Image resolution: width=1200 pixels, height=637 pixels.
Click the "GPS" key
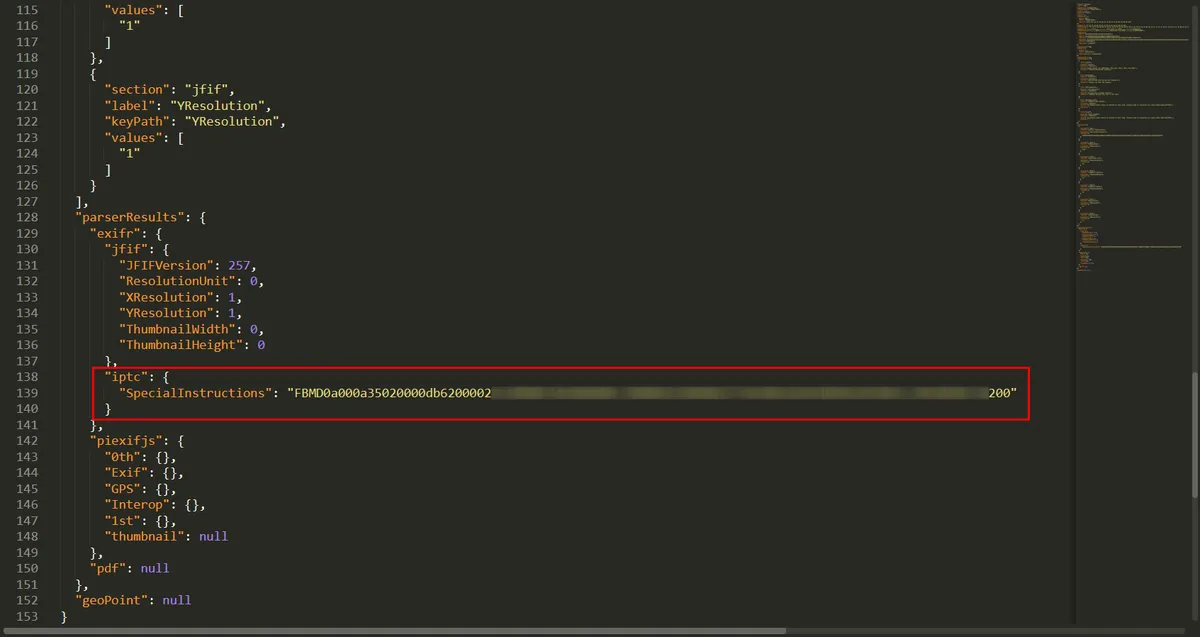pos(124,489)
